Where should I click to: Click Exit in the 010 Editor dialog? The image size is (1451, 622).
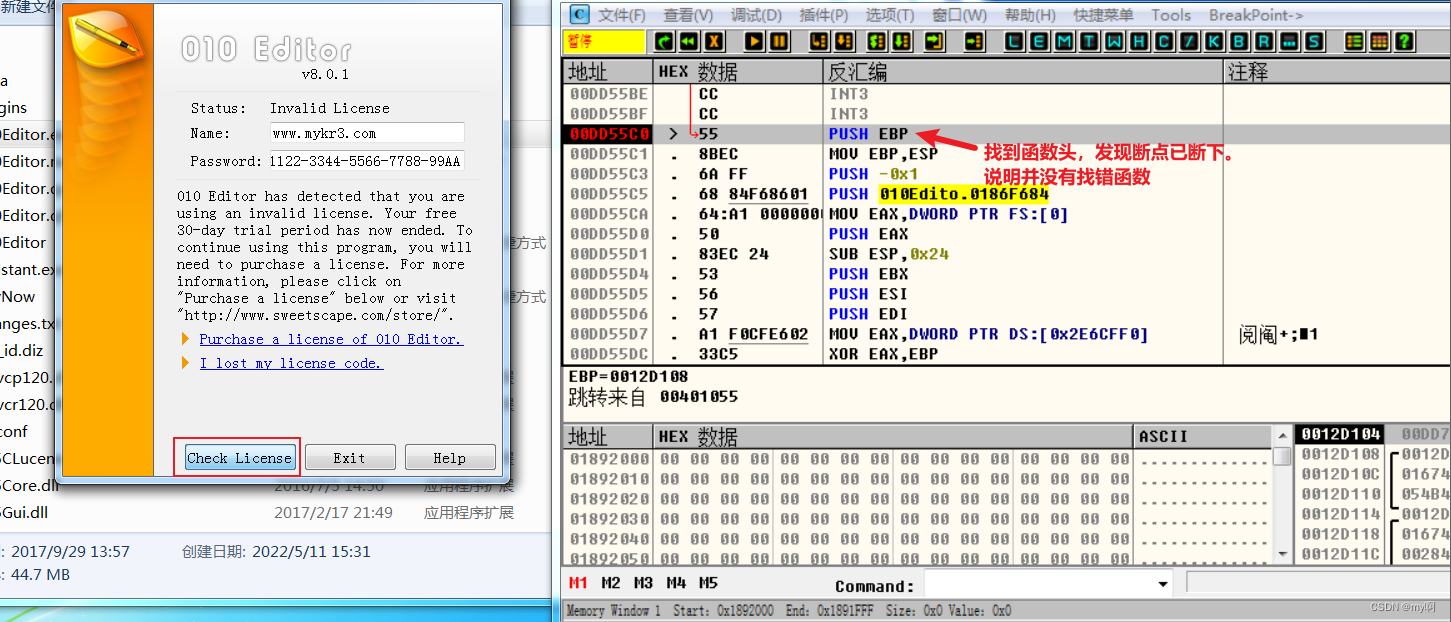(x=349, y=458)
